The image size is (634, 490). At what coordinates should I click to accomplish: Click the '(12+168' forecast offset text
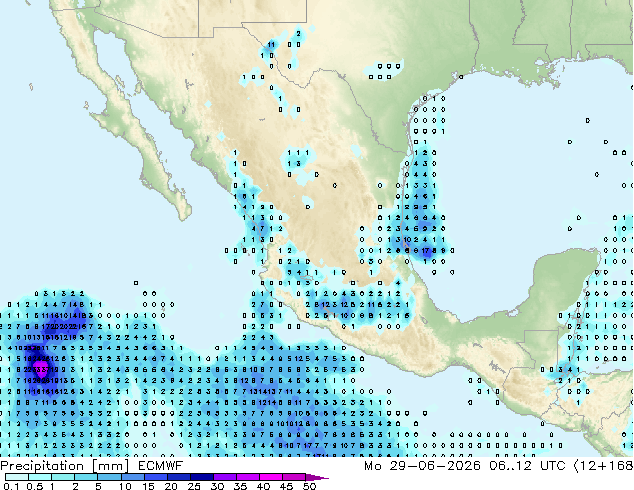[x=604, y=466]
